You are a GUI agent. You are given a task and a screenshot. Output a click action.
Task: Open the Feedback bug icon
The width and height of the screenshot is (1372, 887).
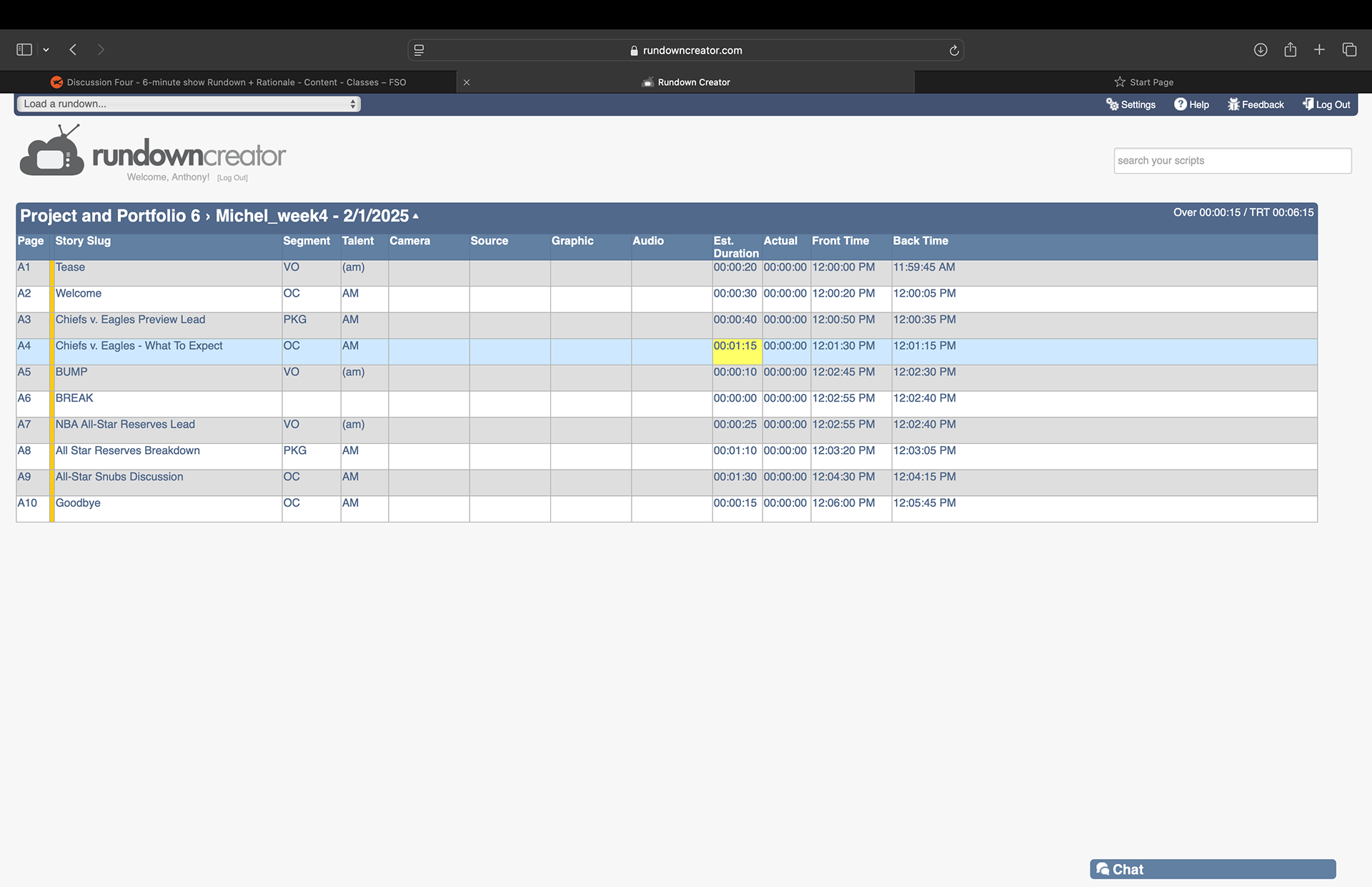(1233, 104)
